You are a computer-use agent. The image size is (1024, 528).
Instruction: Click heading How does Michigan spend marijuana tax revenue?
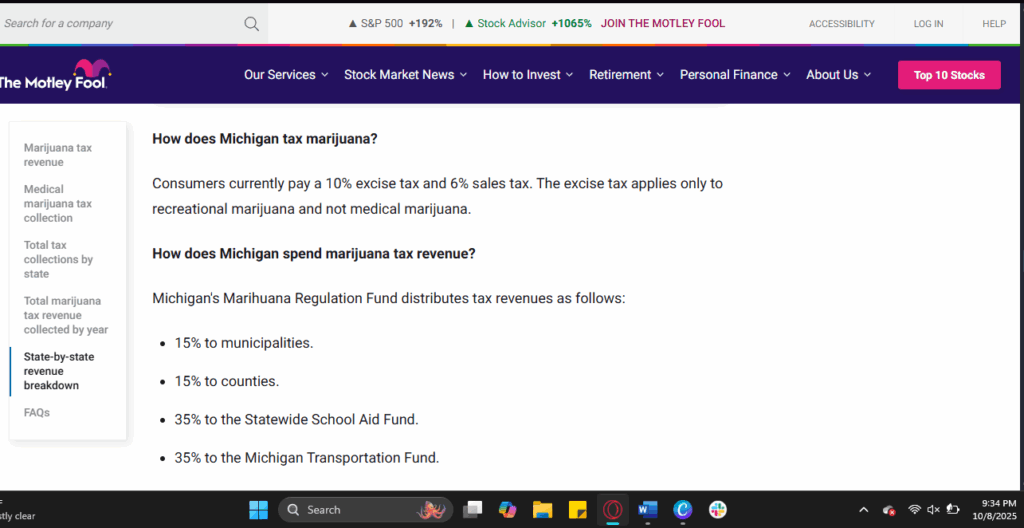point(314,254)
